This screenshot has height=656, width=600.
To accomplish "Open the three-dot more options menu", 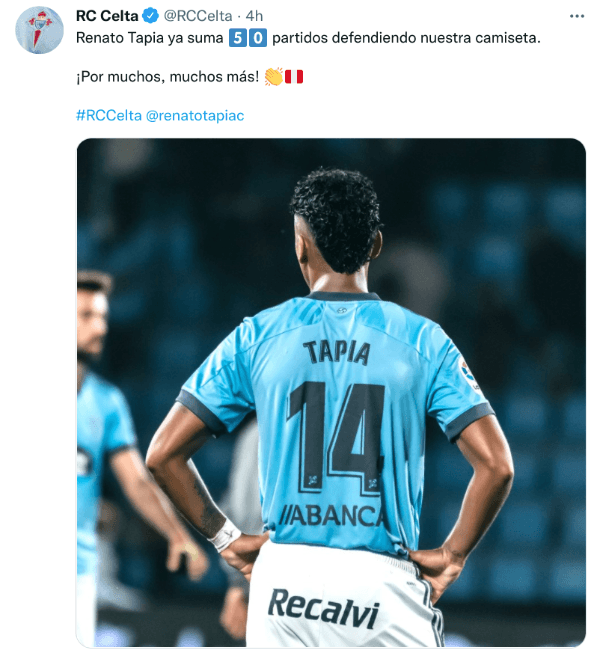I will point(577,16).
